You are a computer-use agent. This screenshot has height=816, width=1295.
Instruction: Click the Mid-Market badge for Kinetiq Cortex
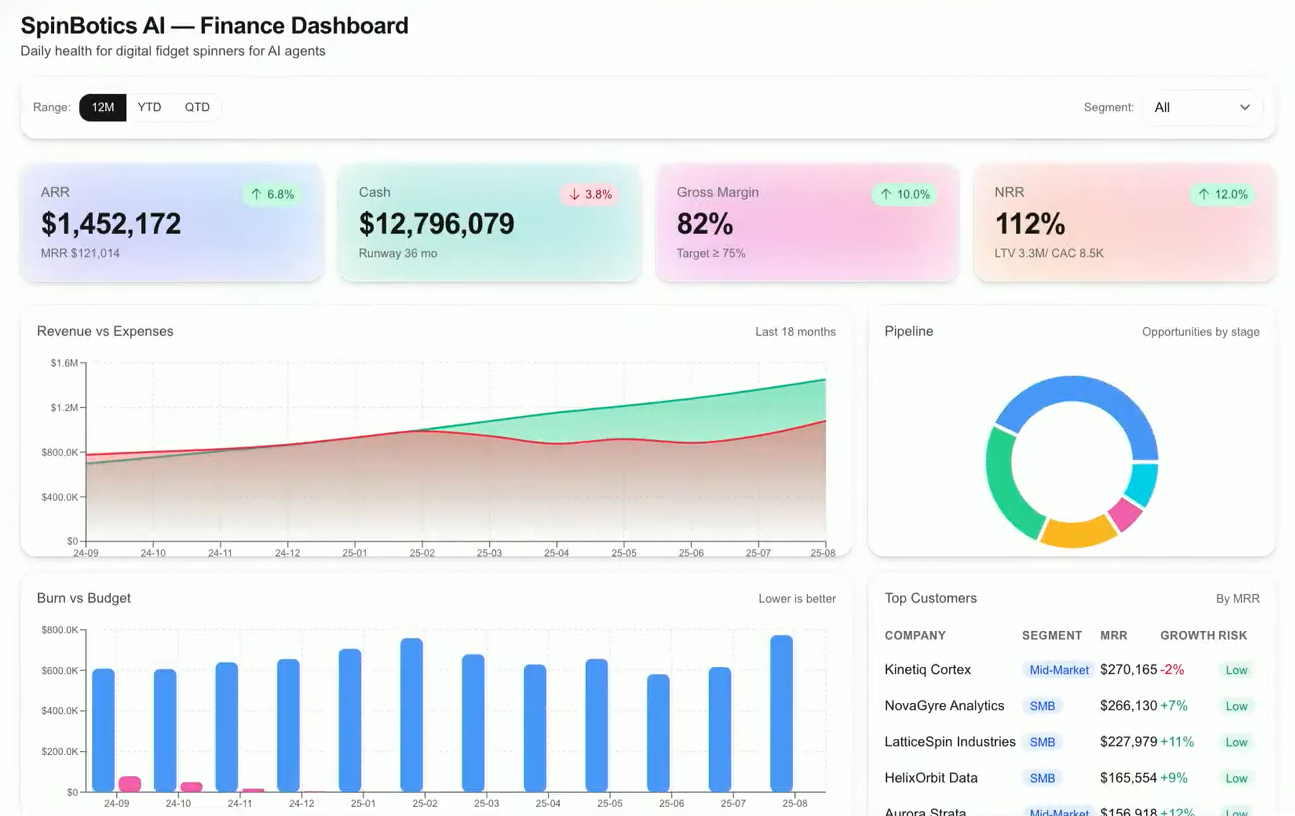(1059, 670)
